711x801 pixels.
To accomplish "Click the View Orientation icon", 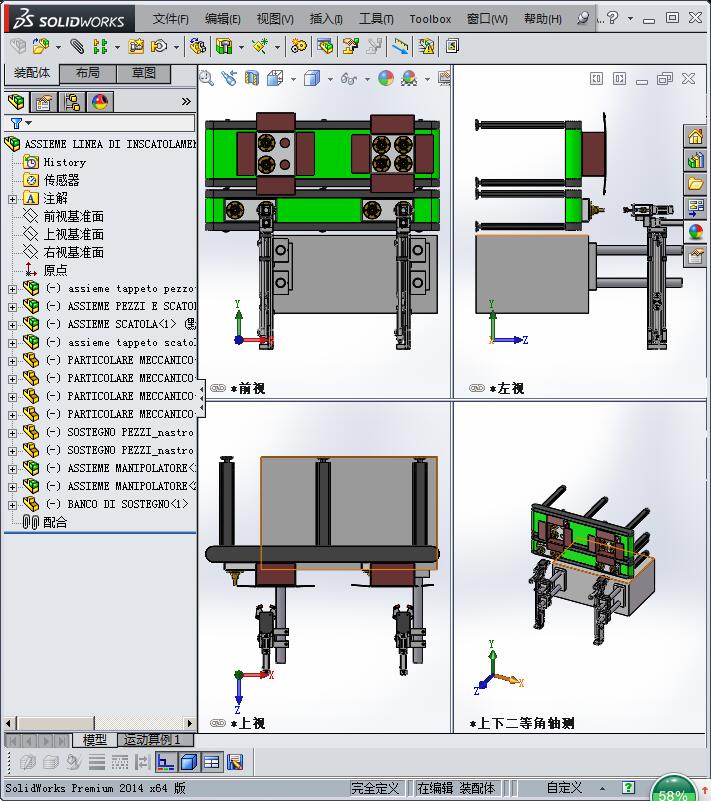I will point(275,78).
